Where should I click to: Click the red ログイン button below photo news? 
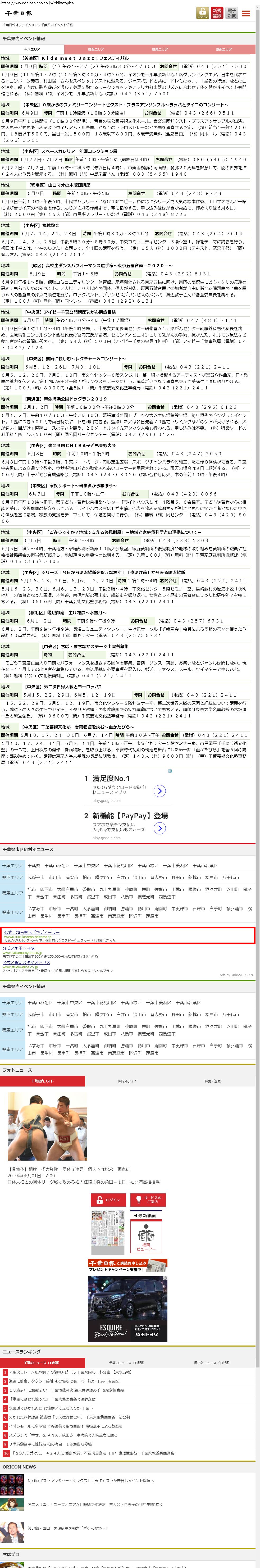pyautogui.click(x=108, y=1199)
